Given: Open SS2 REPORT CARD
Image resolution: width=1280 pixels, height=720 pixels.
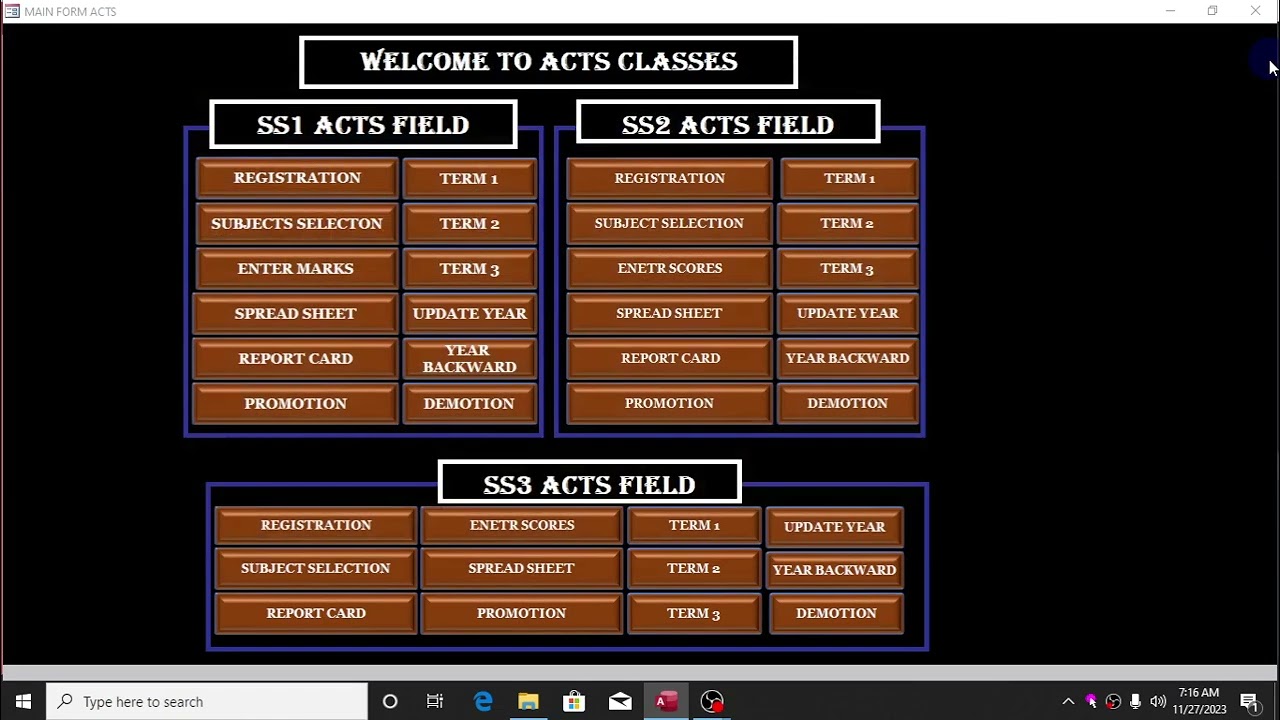Looking at the screenshot, I should coord(670,358).
